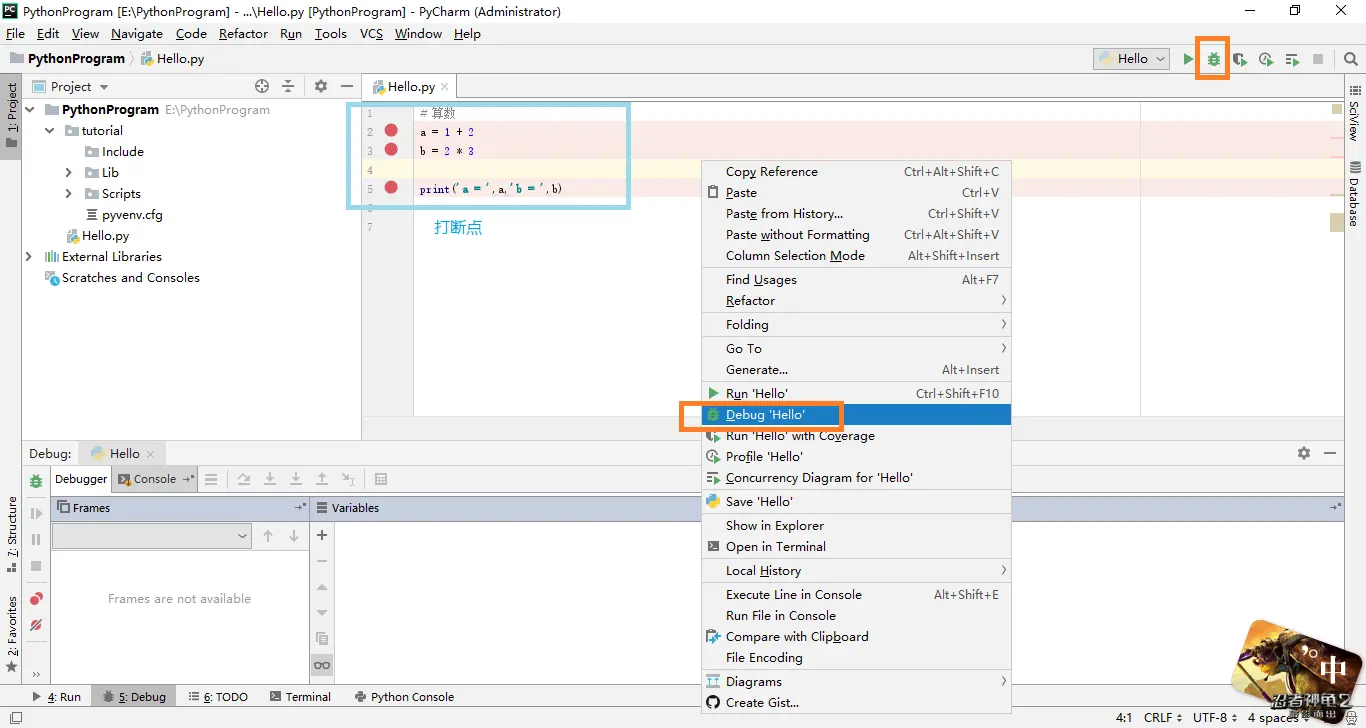Open the 6: TODO tool window
1366x728 pixels.
click(217, 697)
